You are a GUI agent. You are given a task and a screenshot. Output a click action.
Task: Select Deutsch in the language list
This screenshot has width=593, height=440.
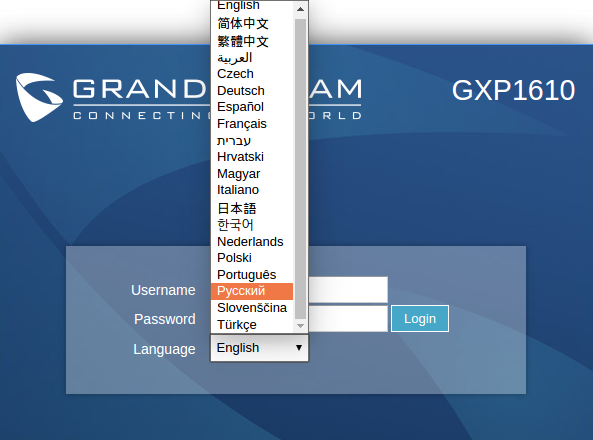click(252, 90)
